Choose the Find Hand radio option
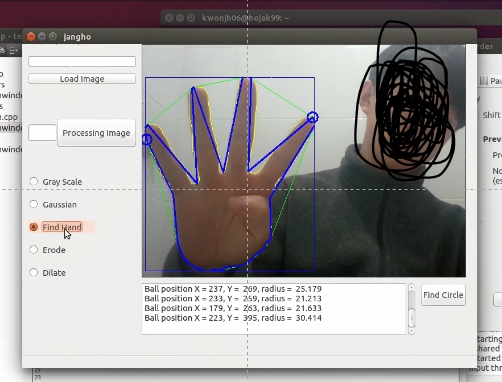The image size is (502, 382). [33, 227]
